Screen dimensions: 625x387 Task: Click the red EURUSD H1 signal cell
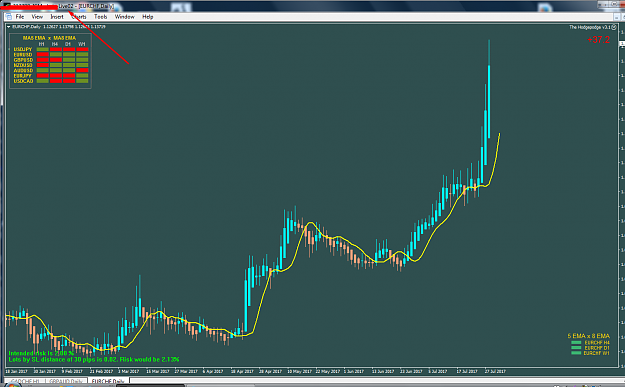click(x=43, y=55)
